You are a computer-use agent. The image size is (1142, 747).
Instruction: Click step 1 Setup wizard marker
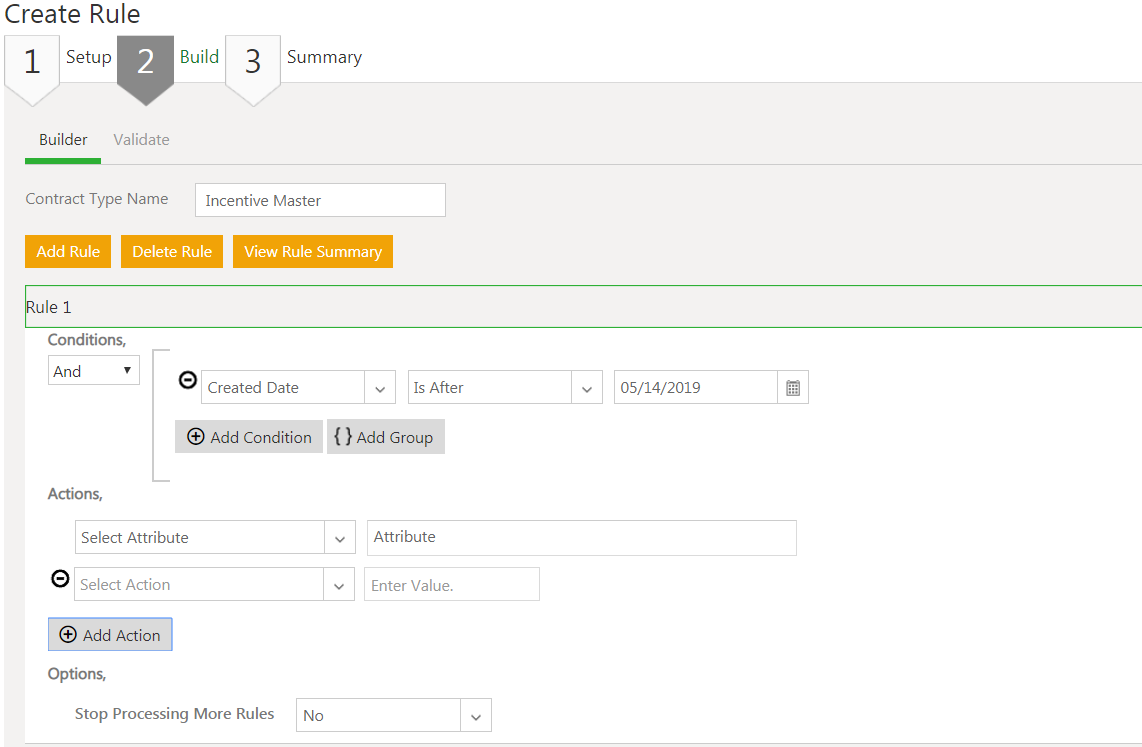pos(32,64)
